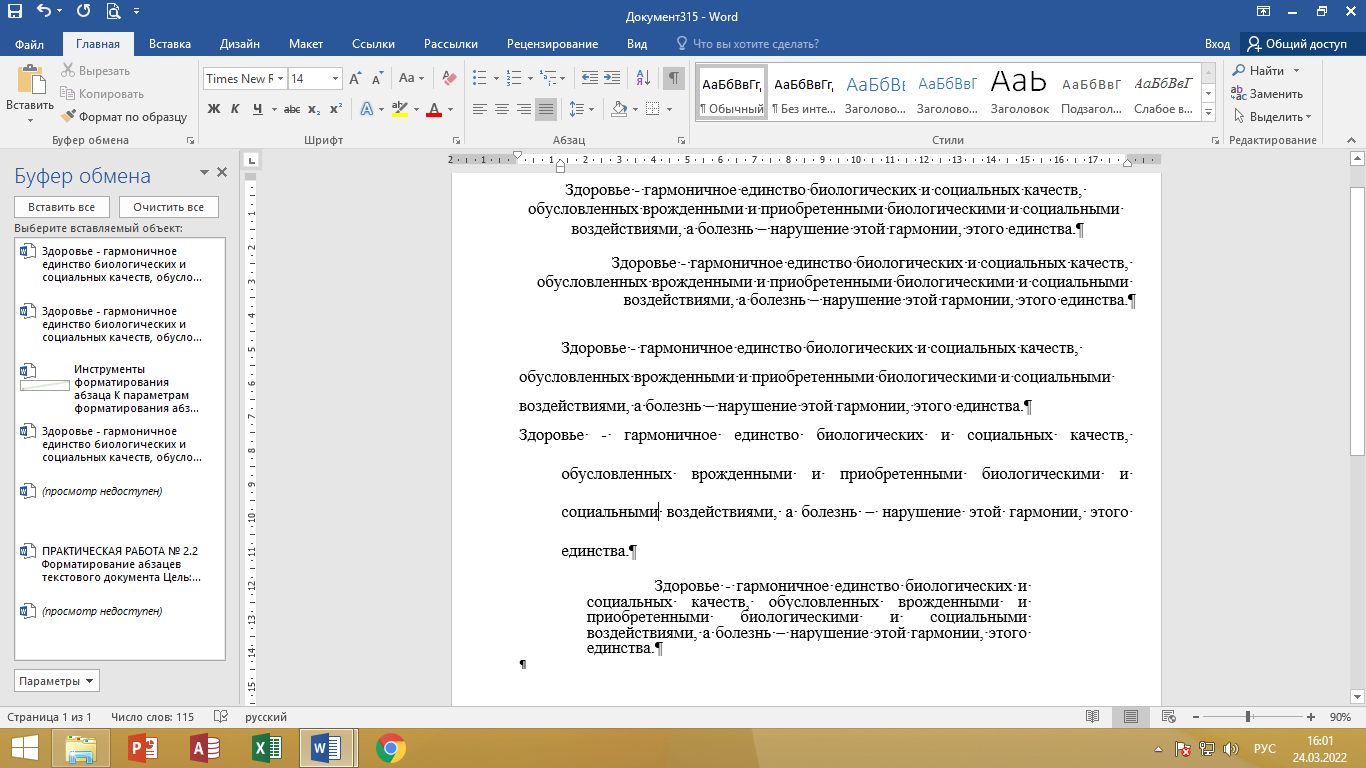Viewport: 1366px width, 768px height.
Task: Switch to Read Mode view
Action: [1093, 717]
